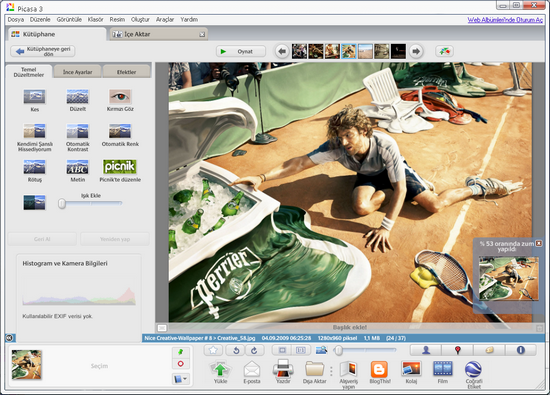Select the Kütüphane tab
Image resolution: width=550 pixels, height=395 pixels.
pos(56,34)
